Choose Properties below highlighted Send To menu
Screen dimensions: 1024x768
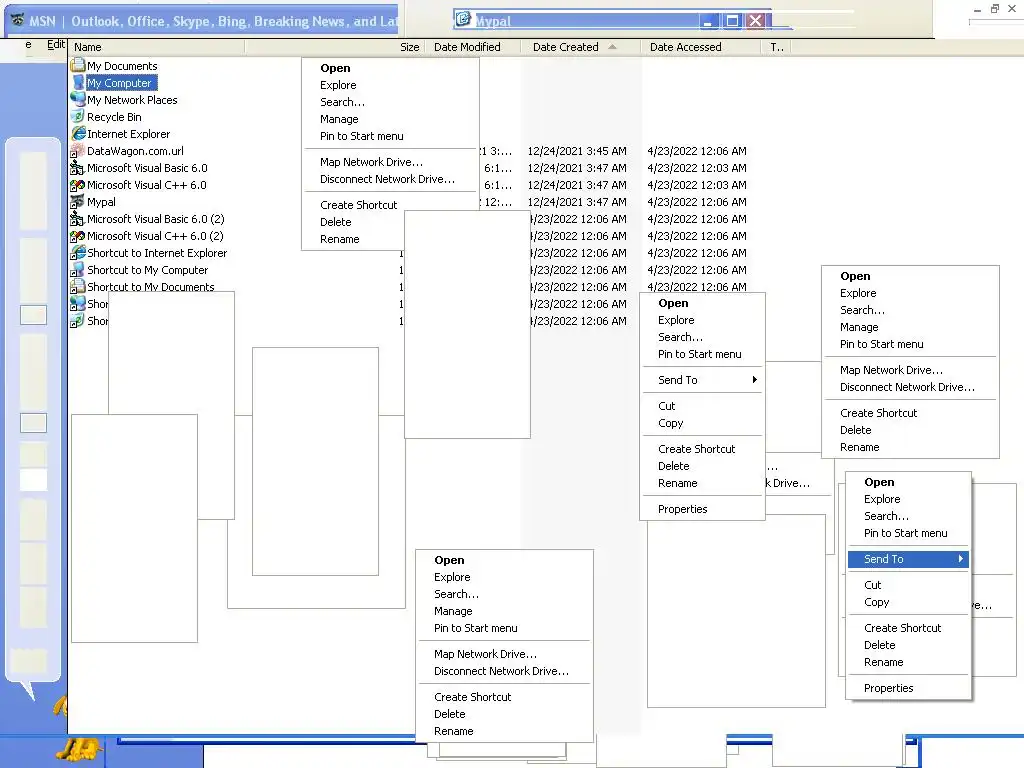point(888,688)
